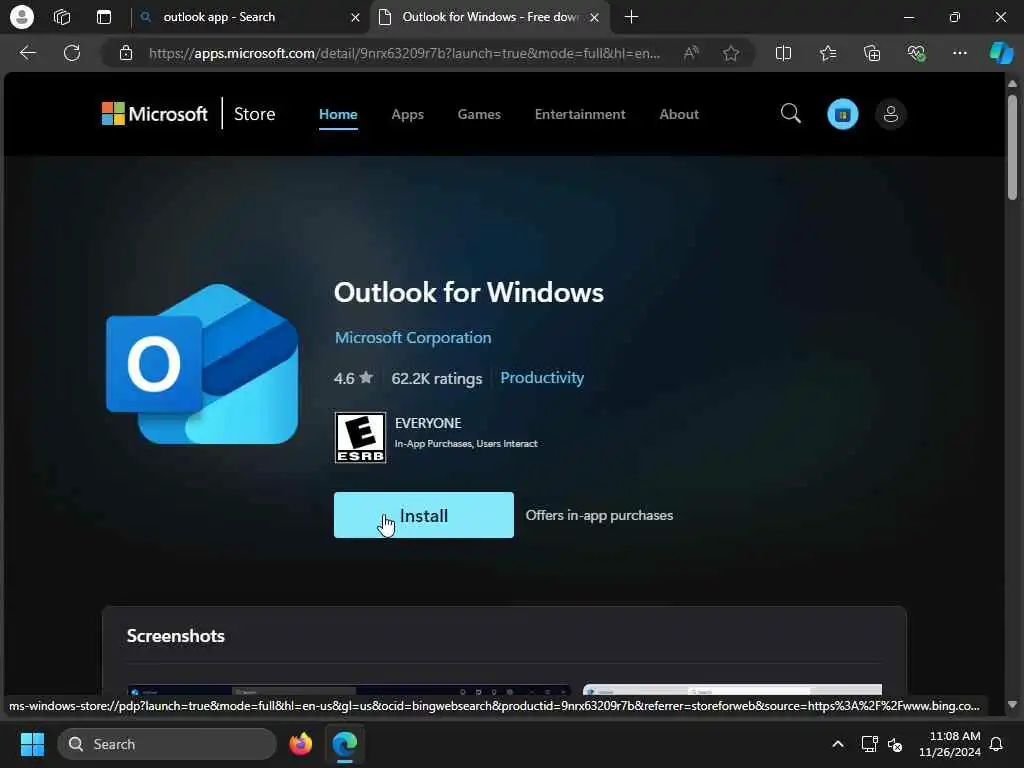The width and height of the screenshot is (1024, 768).
Task: Click the Microsoft logo
Action: (x=154, y=114)
